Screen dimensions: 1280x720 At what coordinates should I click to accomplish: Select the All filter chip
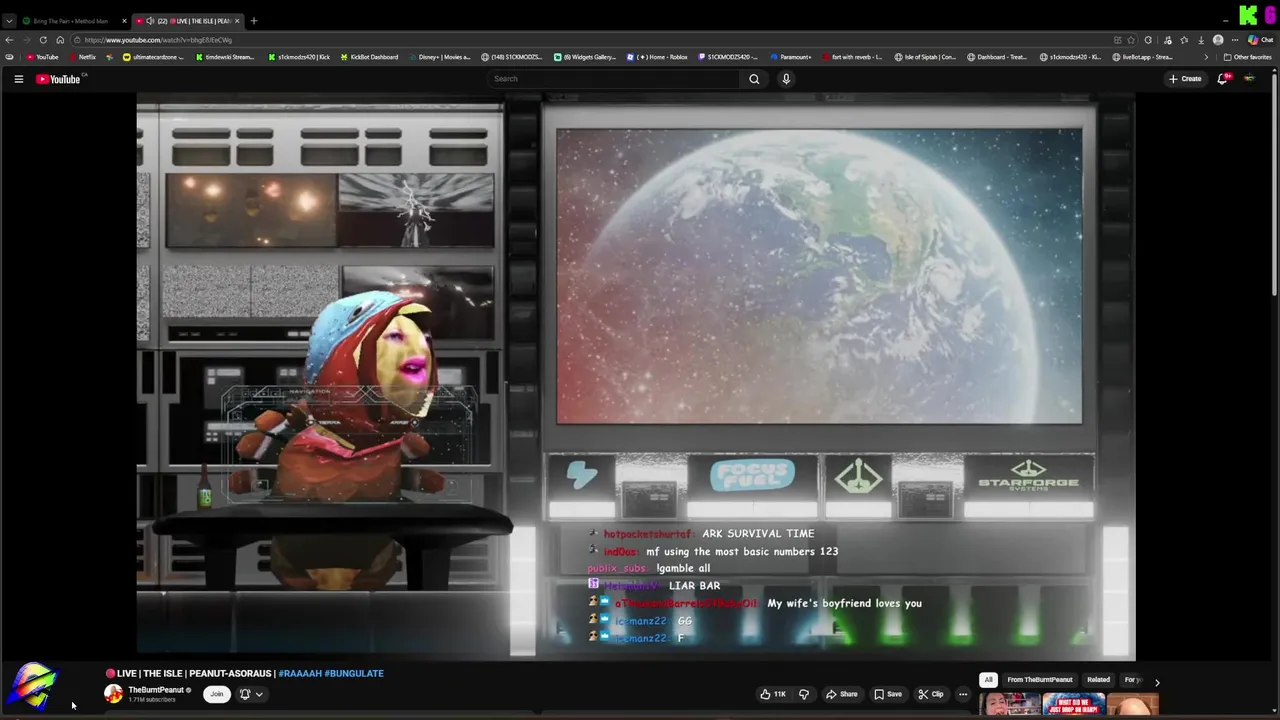coord(988,680)
